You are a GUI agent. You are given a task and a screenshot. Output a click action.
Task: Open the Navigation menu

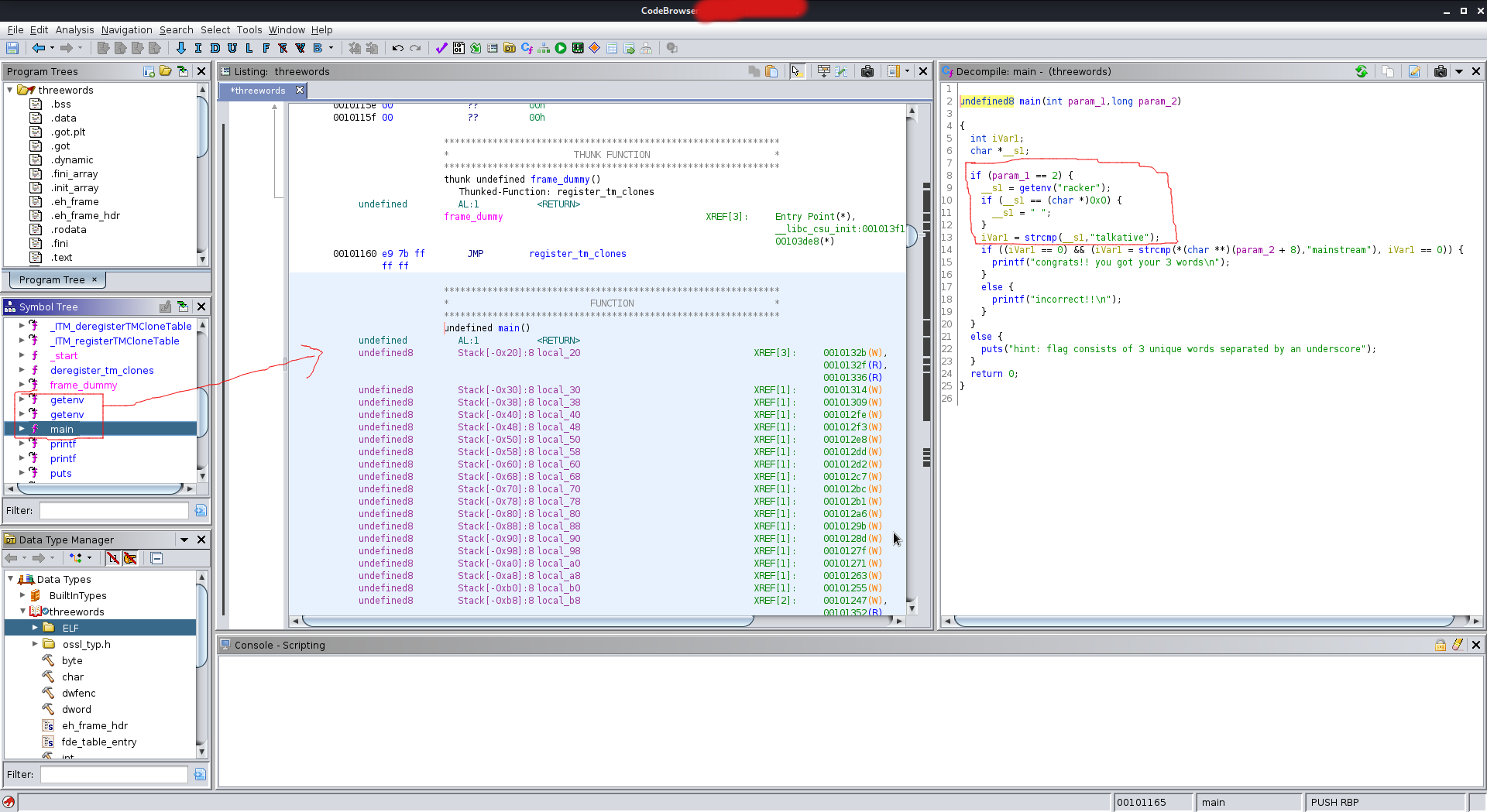(126, 29)
